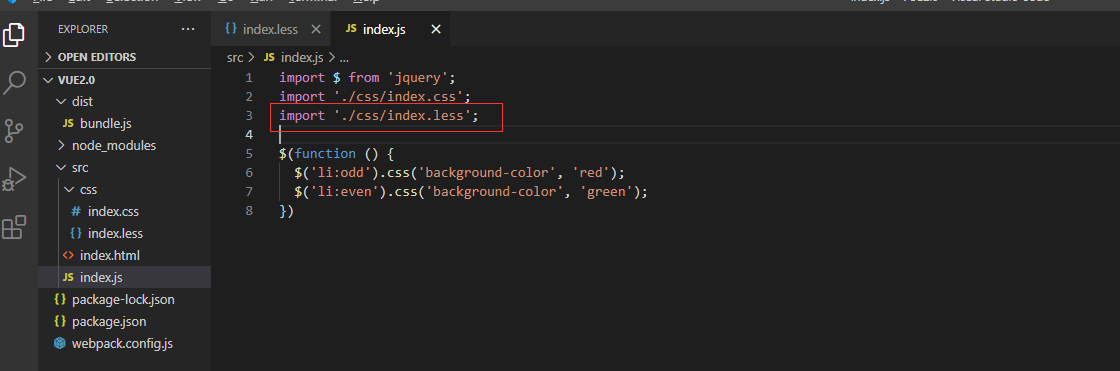Expand the OPEN EDITORS section

[x=124, y=57]
